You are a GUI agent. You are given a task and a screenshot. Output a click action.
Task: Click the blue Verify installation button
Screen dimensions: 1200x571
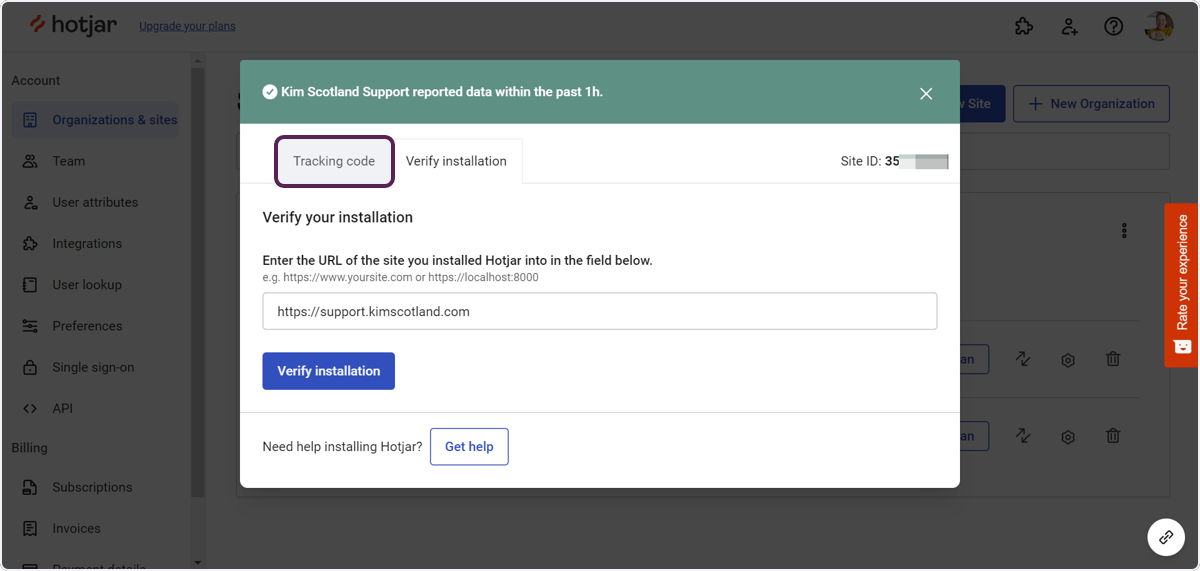point(329,371)
